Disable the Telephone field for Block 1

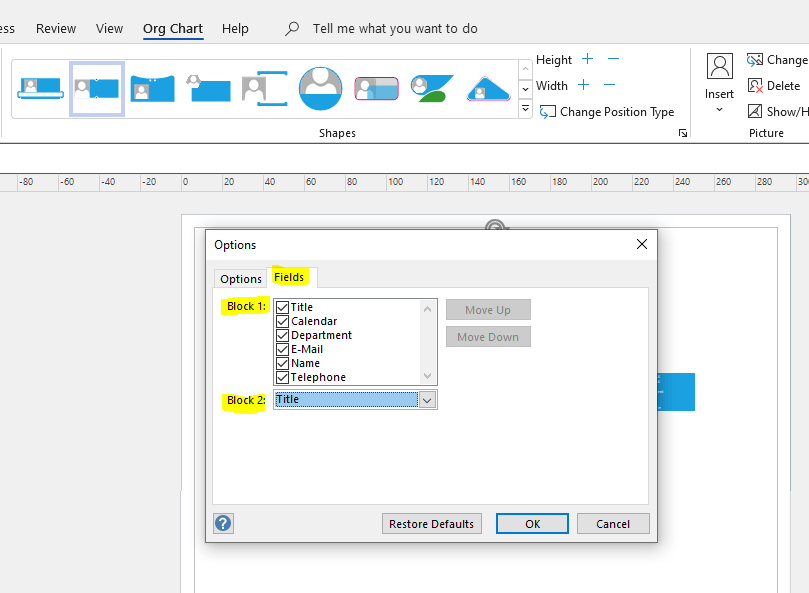(281, 377)
